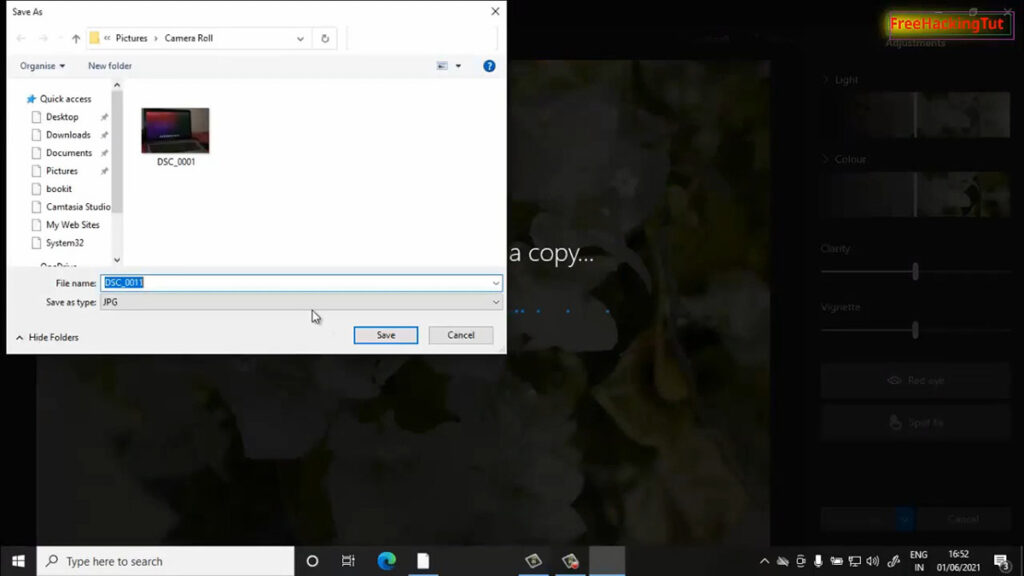Image resolution: width=1024 pixels, height=576 pixels.
Task: Open the notification center
Action: [x=1002, y=561]
